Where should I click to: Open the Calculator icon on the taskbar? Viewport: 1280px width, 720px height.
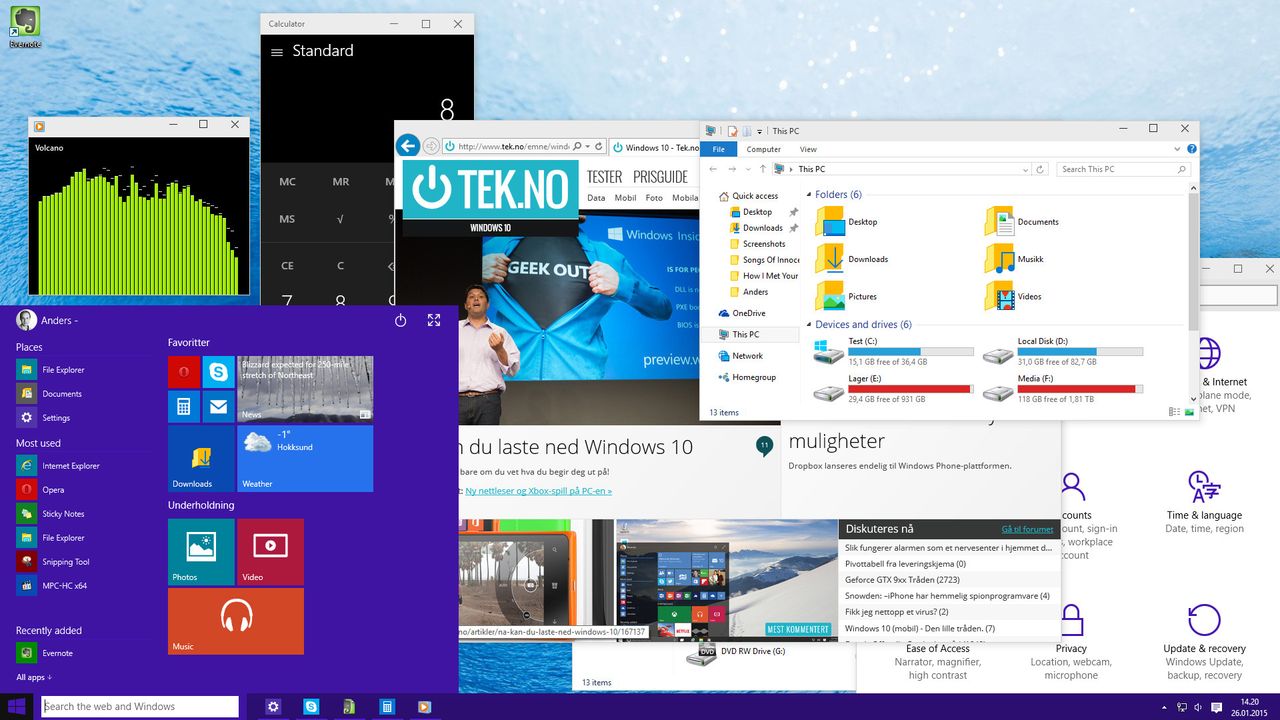[385, 707]
